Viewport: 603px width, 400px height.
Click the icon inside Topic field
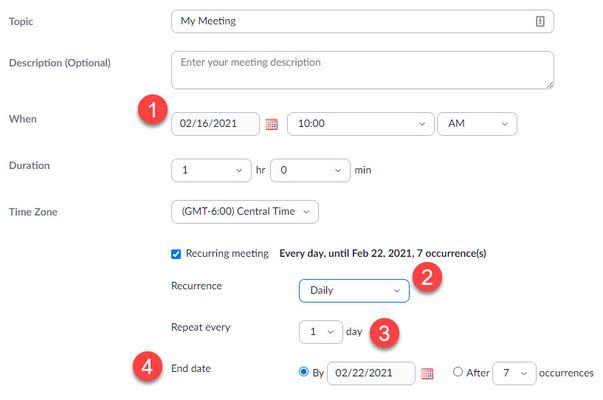540,20
